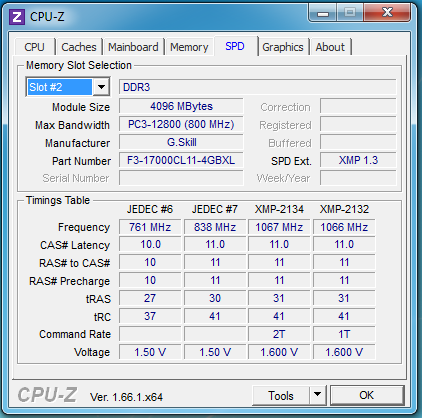Click the empty Serial Number field
Image resolution: width=422 pixels, height=418 pixels.
pos(181,178)
